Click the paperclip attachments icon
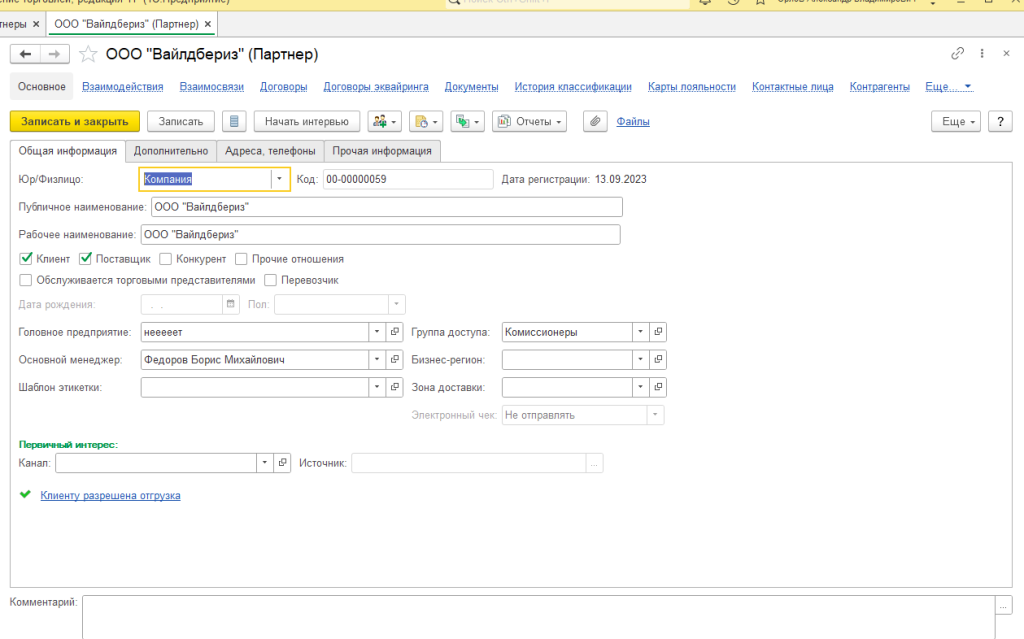Screen dimensions: 1024x639 [x=595, y=122]
